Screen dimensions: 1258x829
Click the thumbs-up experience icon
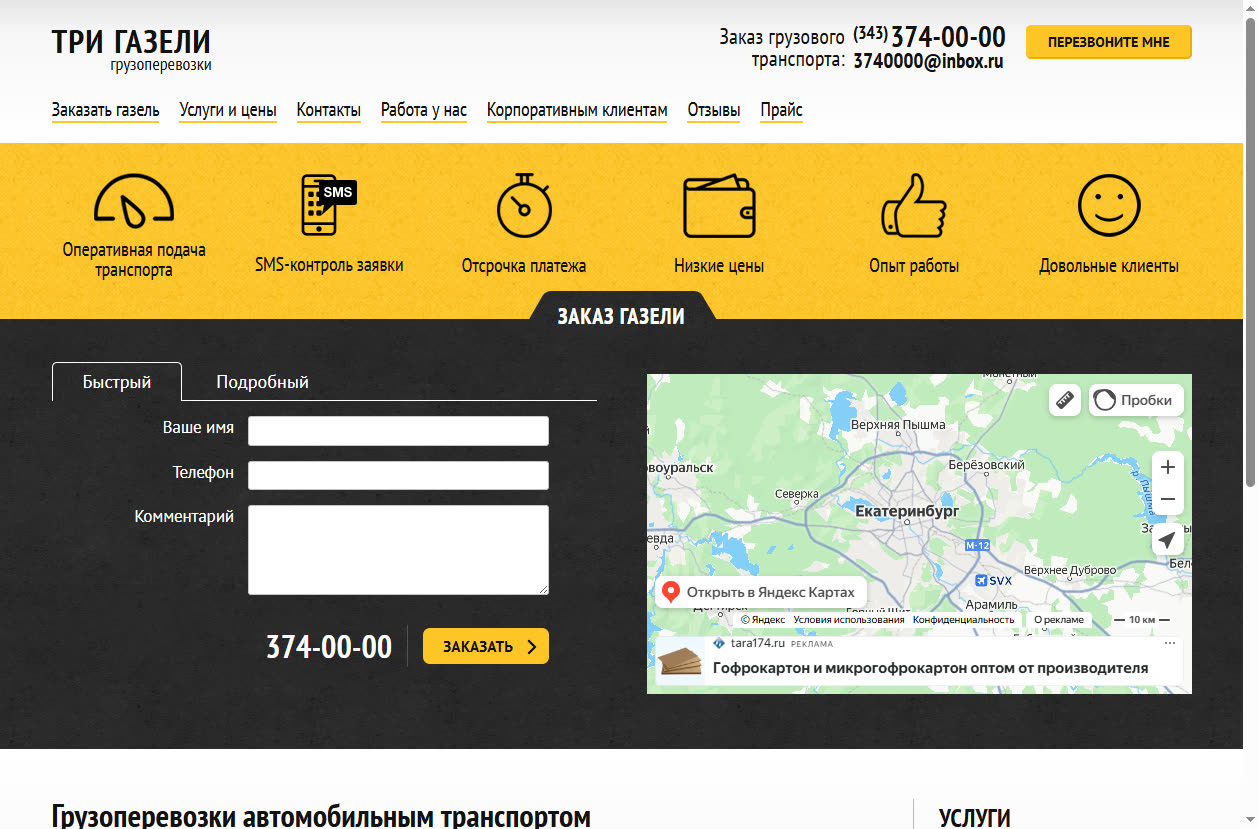point(914,205)
